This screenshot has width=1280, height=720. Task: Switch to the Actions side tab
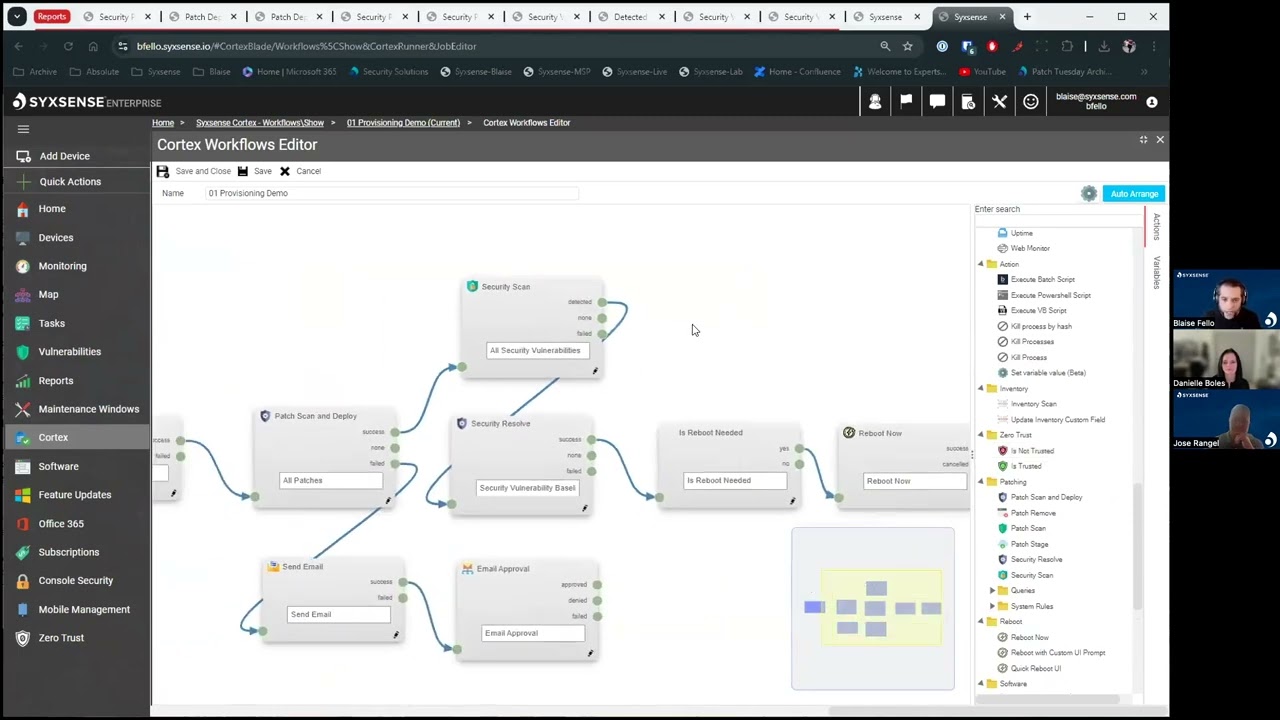tap(1156, 226)
